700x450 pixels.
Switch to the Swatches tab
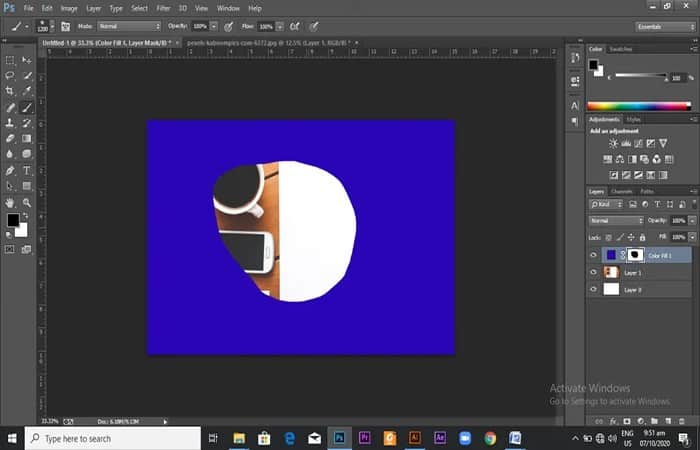(621, 49)
